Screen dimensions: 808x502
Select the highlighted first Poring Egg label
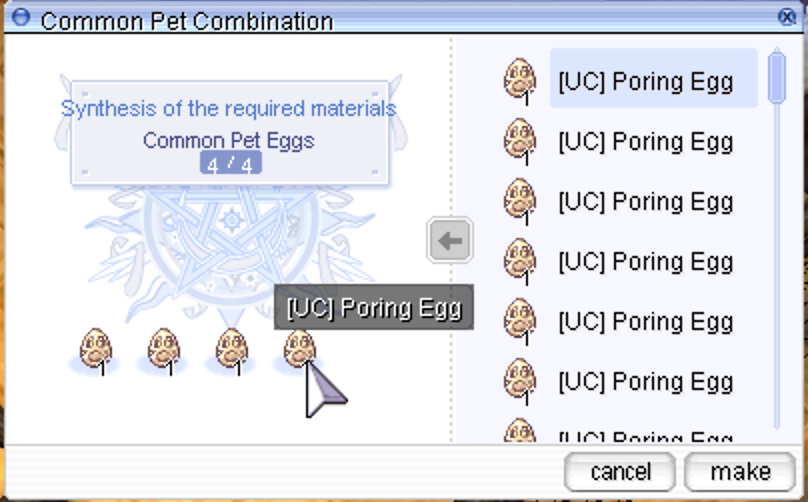(646, 81)
